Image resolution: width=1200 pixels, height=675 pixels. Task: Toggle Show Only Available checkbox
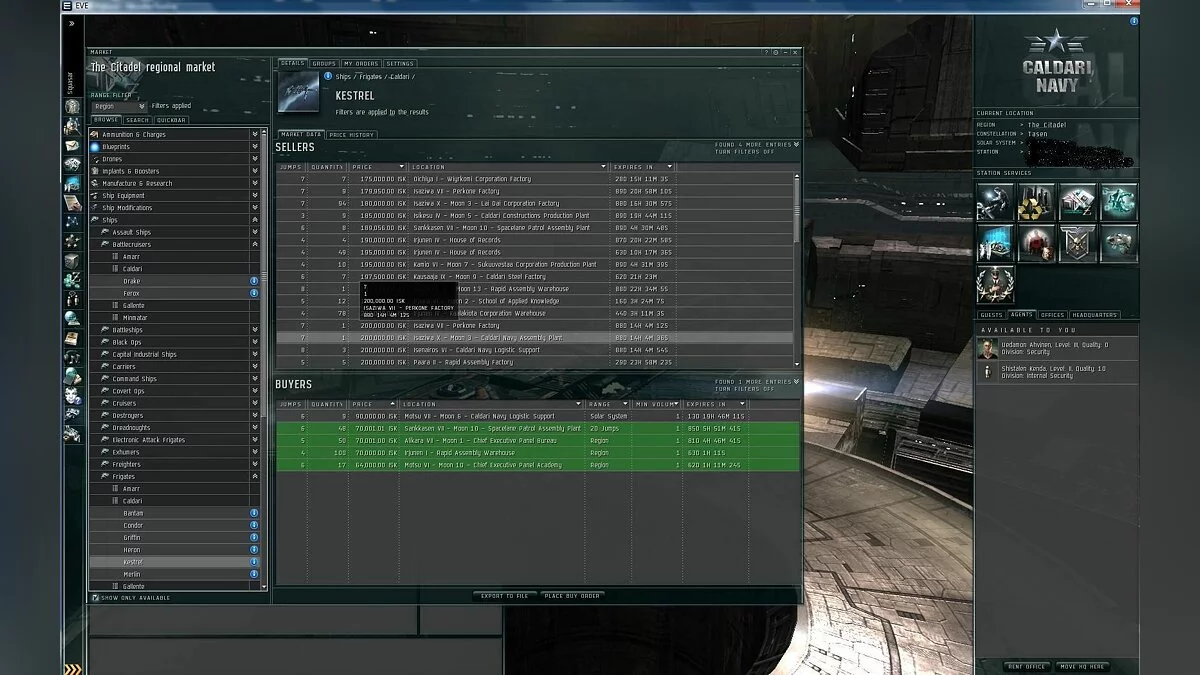point(95,598)
